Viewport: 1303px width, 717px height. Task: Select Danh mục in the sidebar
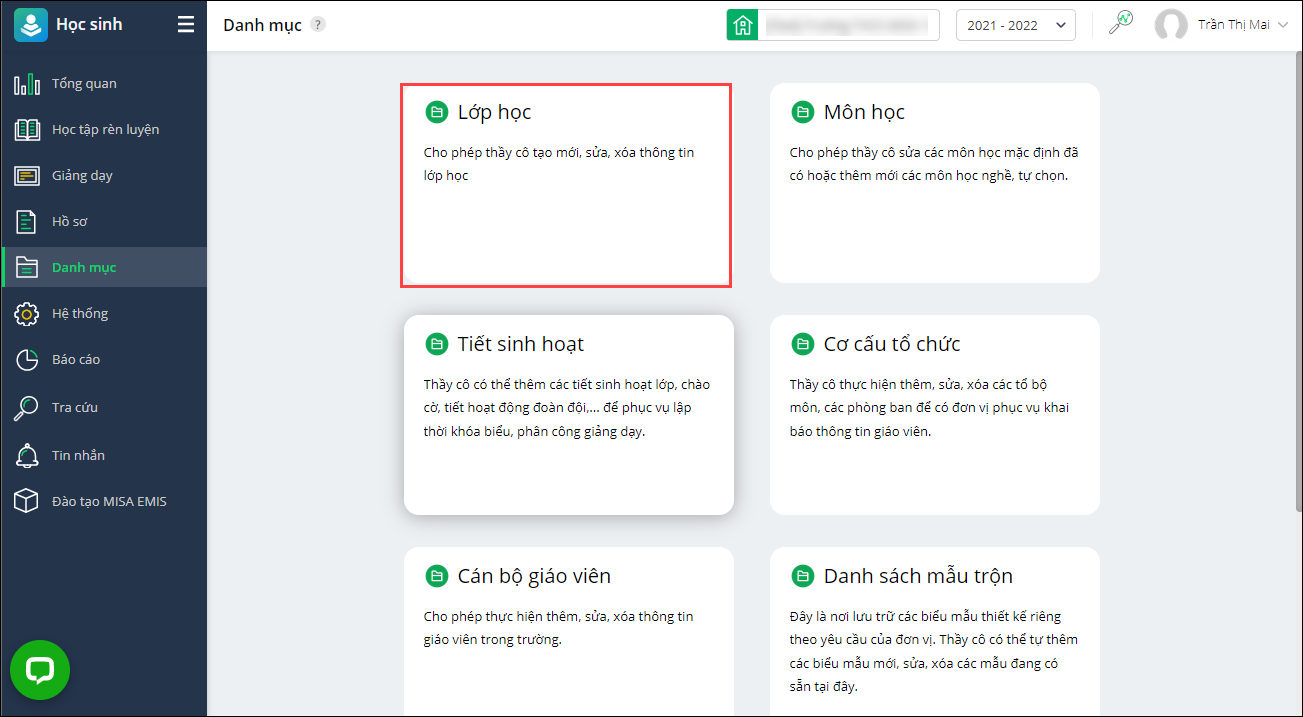point(84,268)
